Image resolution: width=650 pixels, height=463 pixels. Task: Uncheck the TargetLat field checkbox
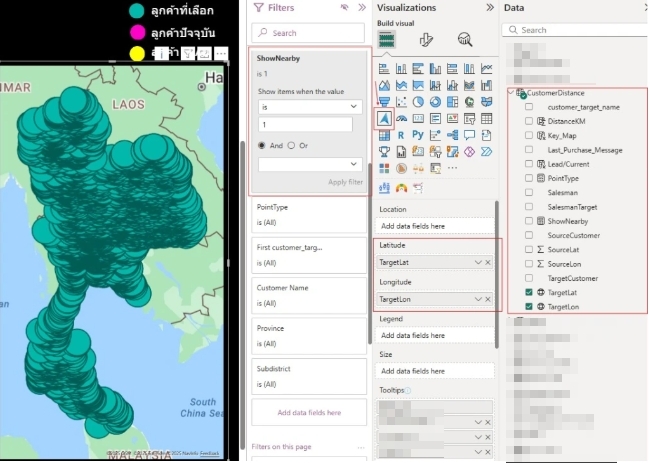tap(529, 292)
